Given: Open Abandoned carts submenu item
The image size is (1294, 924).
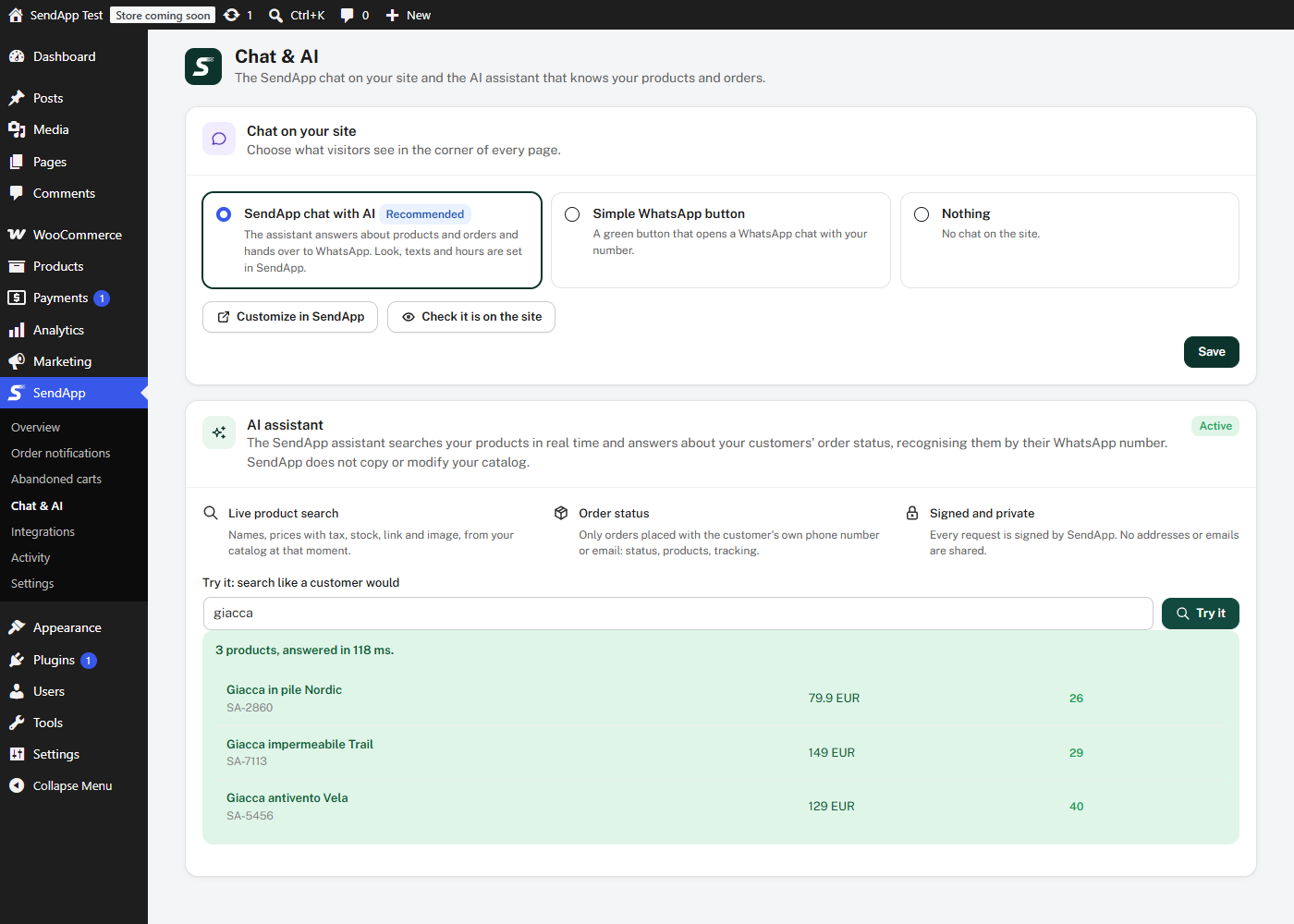Looking at the screenshot, I should pos(56,479).
